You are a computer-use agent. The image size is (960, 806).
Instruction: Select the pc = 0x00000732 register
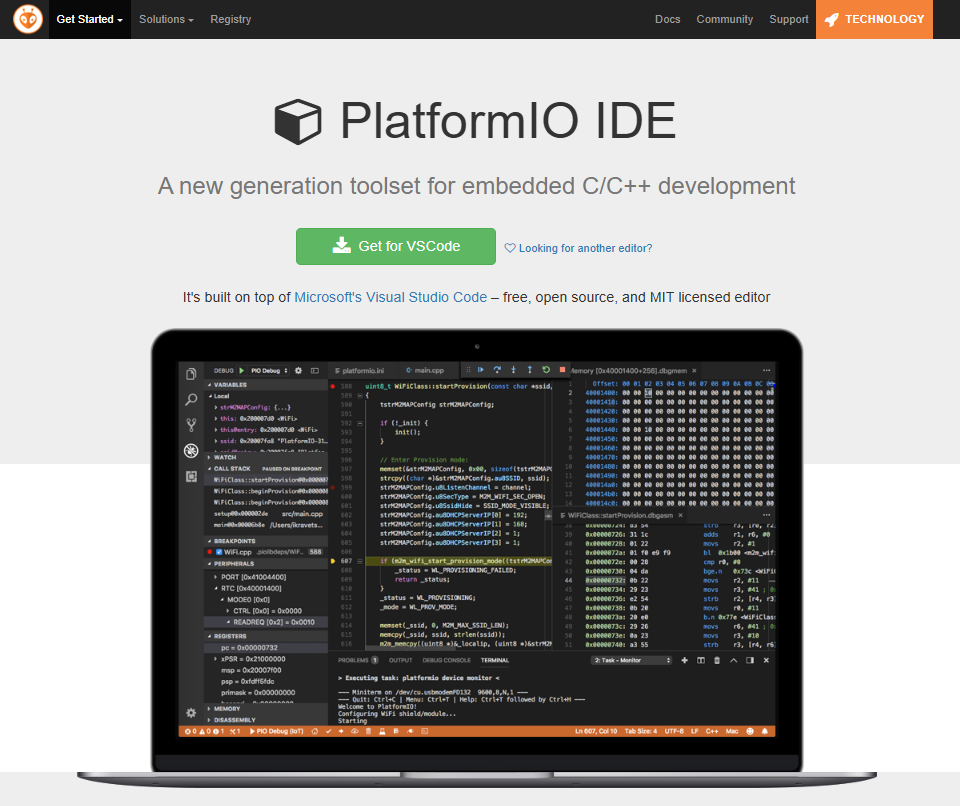[x=266, y=647]
